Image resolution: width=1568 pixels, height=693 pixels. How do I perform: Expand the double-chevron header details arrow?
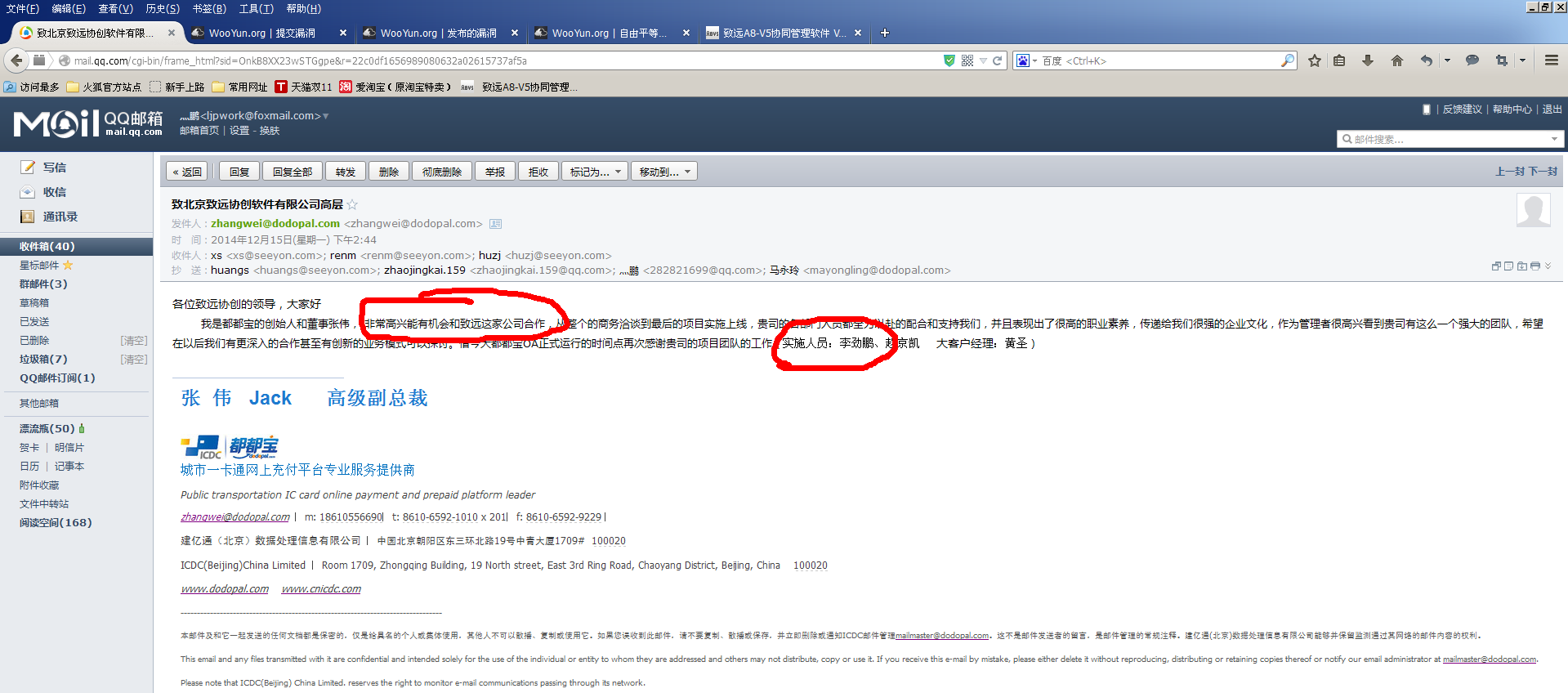point(1548,266)
